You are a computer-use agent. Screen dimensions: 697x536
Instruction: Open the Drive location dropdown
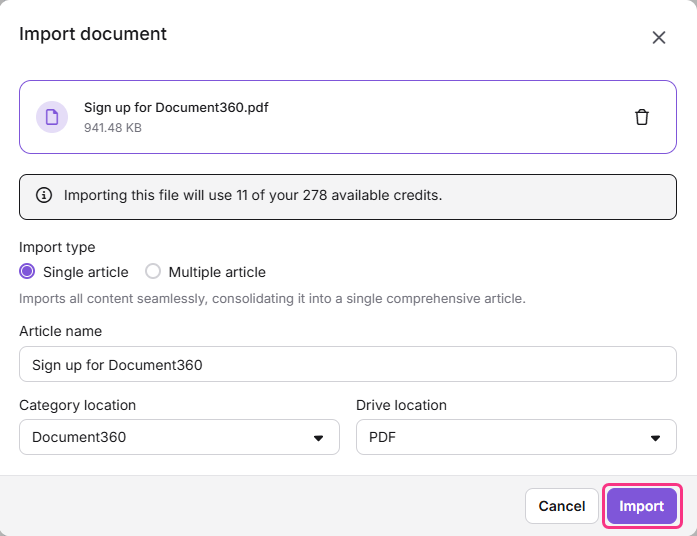pos(516,437)
